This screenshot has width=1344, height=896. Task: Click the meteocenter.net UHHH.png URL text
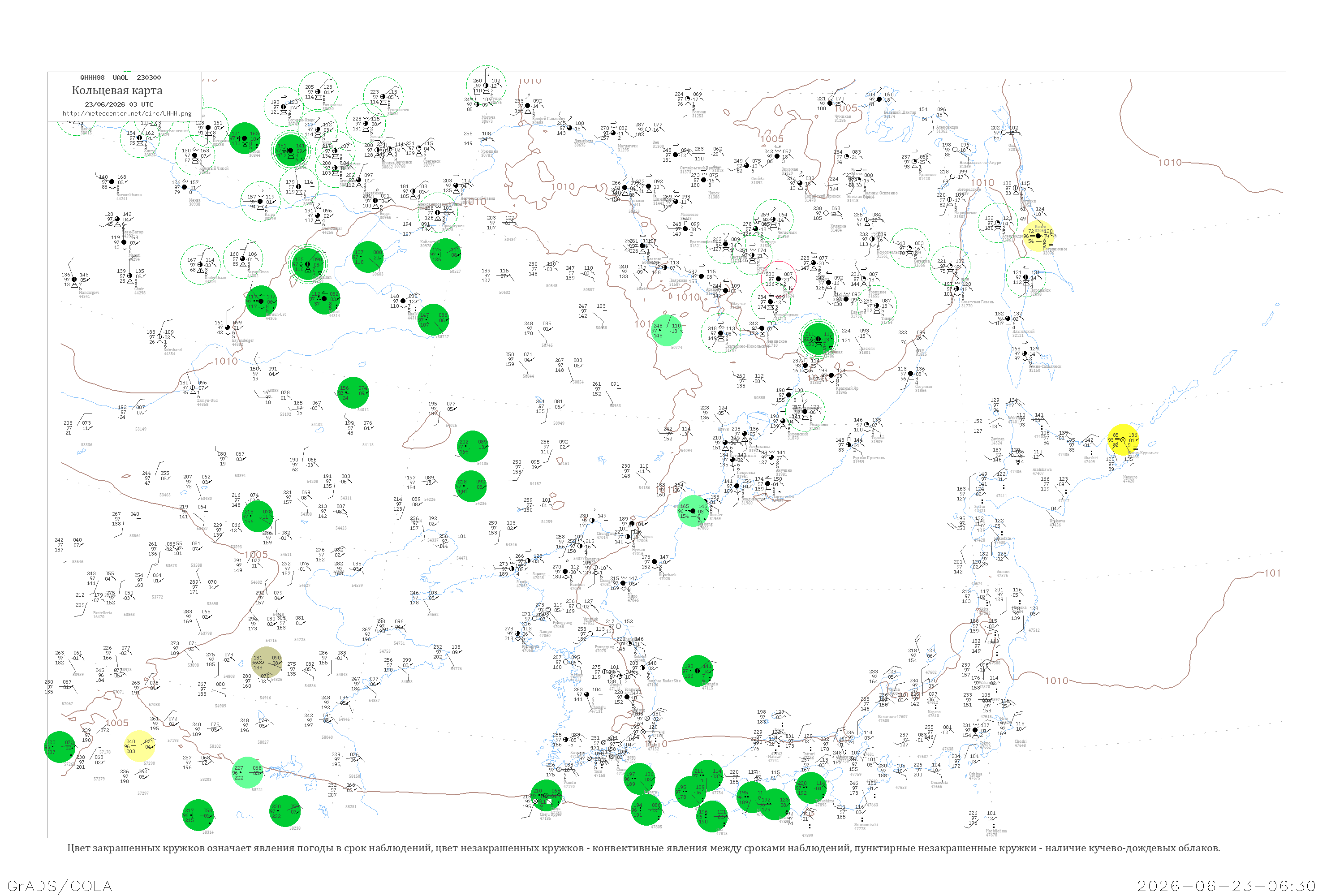tap(127, 114)
